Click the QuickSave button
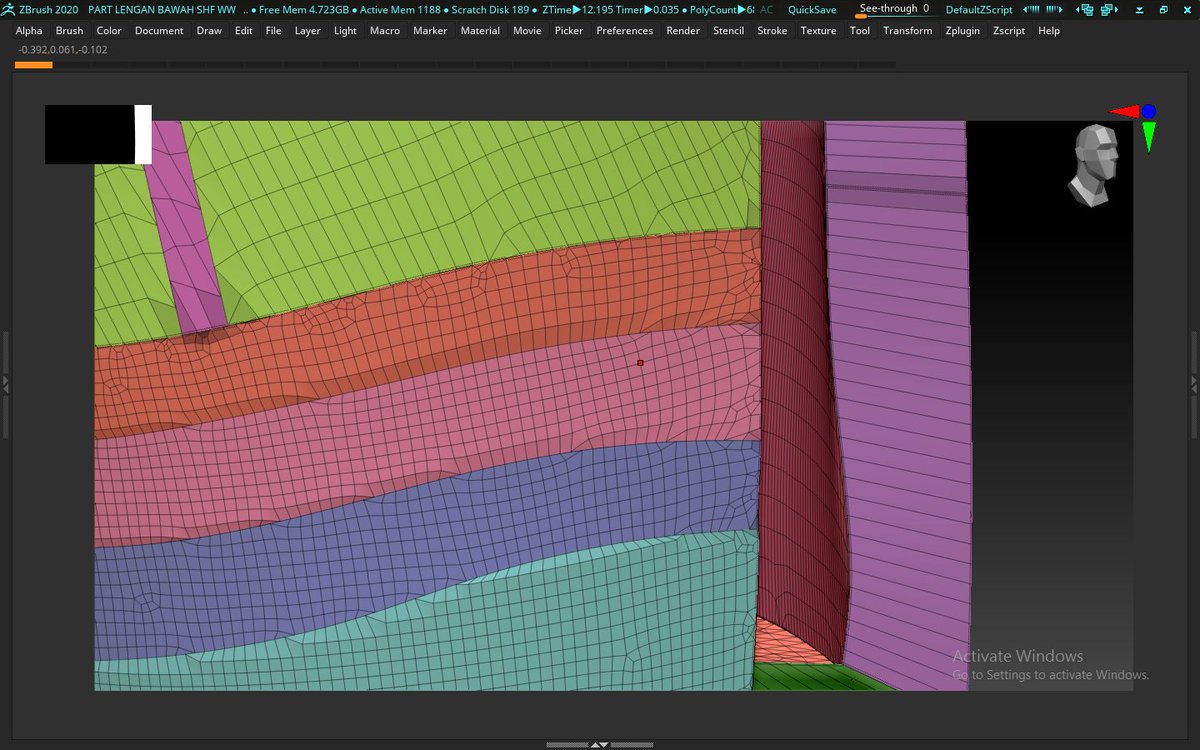1200x750 pixels. [812, 9]
